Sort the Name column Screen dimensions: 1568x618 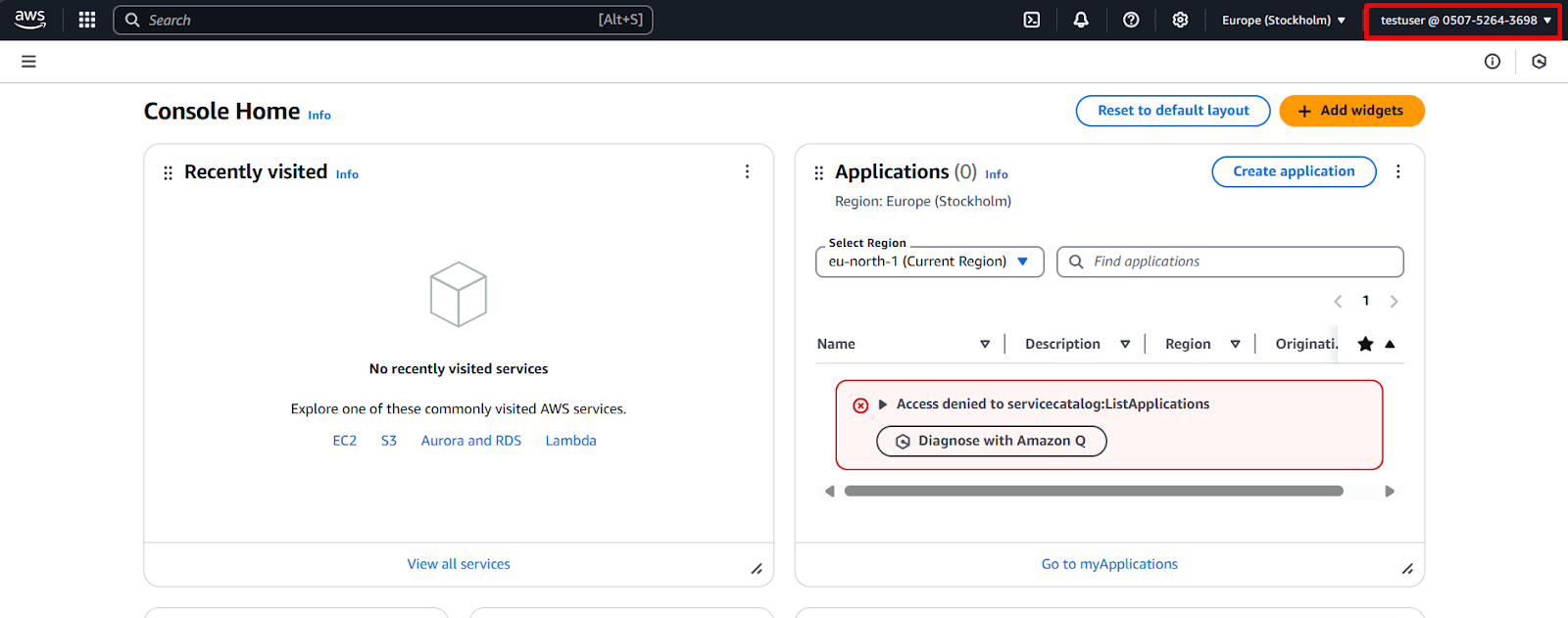985,344
